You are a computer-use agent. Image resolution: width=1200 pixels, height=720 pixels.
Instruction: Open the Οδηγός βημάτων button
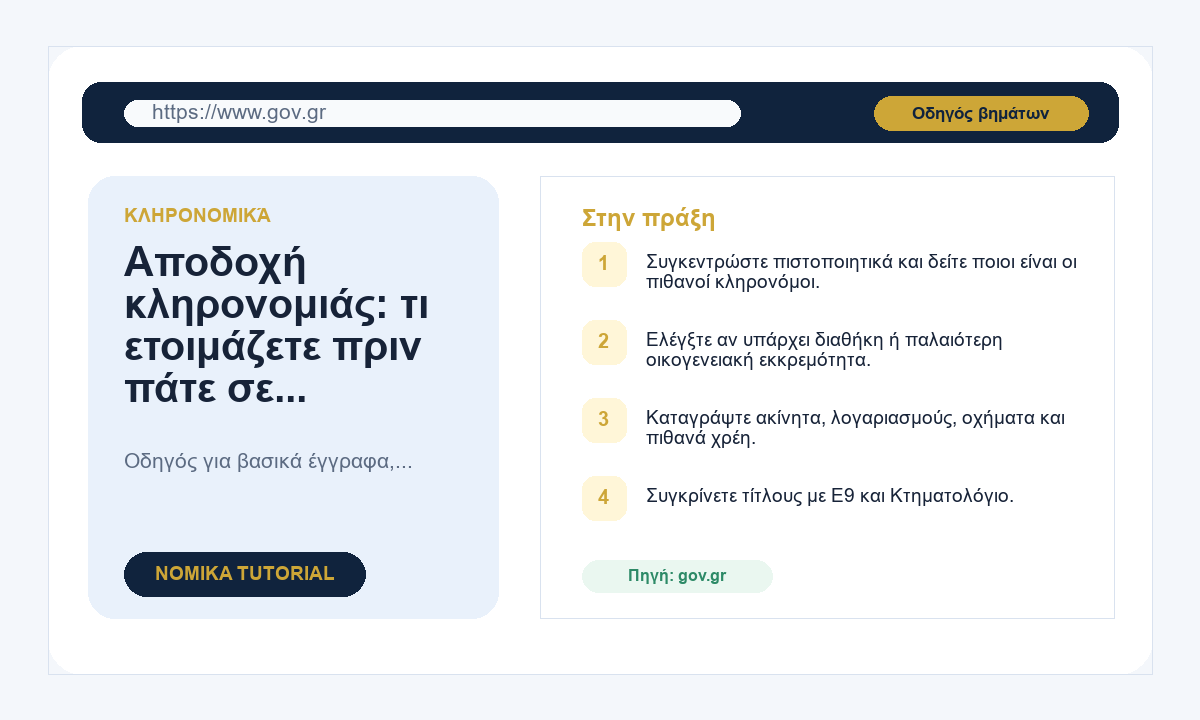coord(981,113)
